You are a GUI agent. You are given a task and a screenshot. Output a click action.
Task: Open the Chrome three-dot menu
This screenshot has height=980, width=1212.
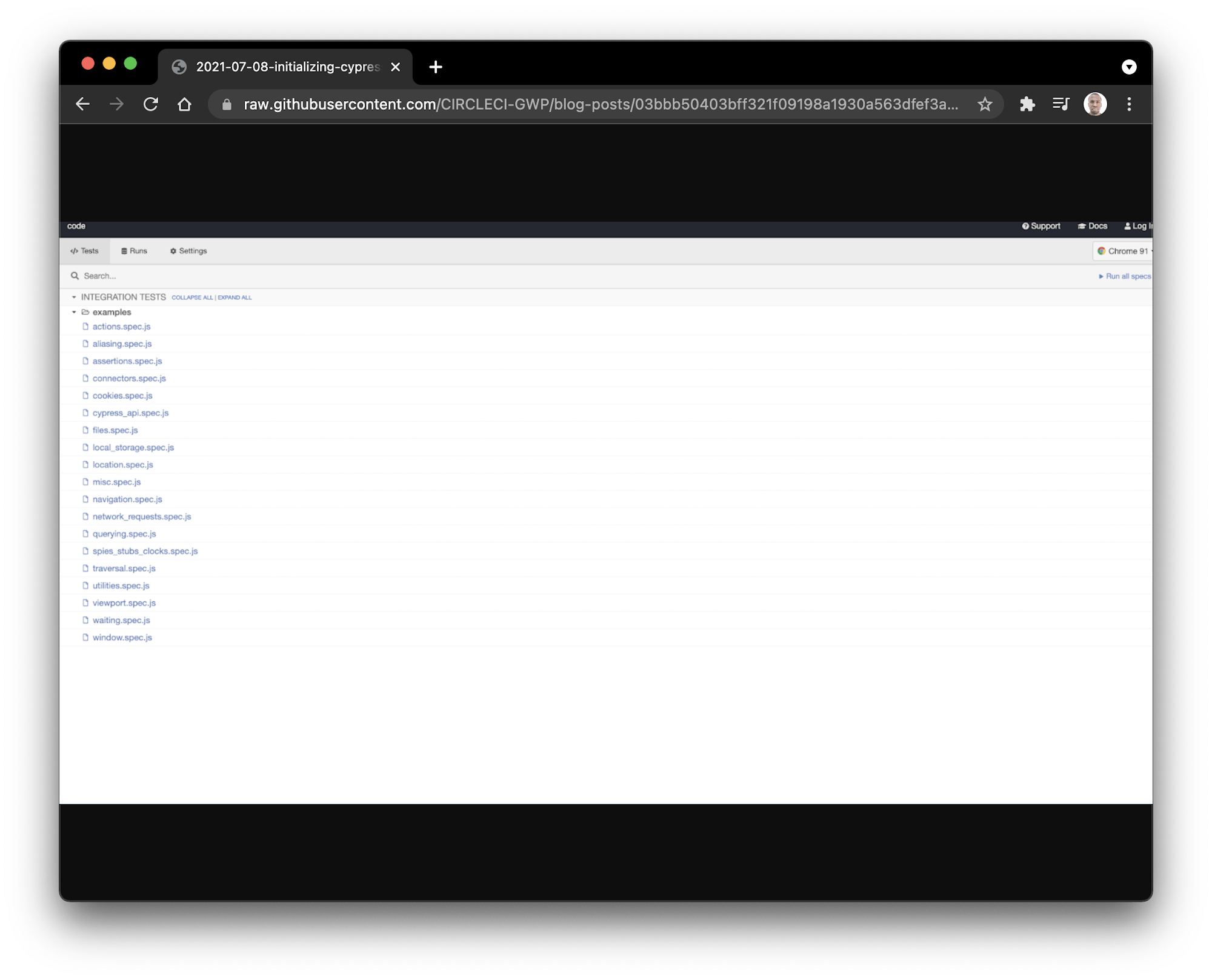tap(1129, 104)
